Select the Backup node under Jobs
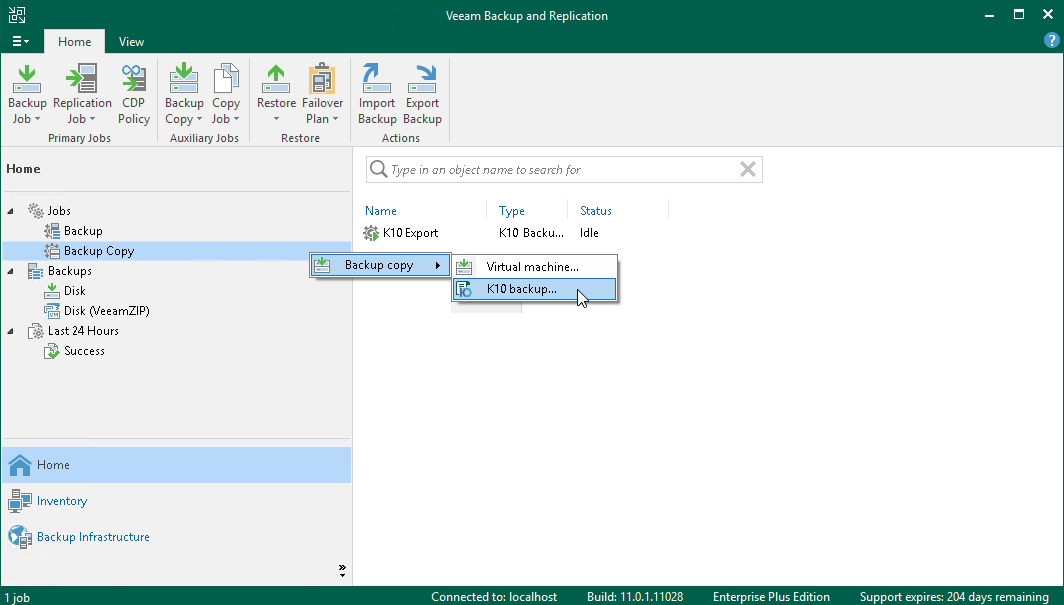1064x605 pixels. [83, 231]
